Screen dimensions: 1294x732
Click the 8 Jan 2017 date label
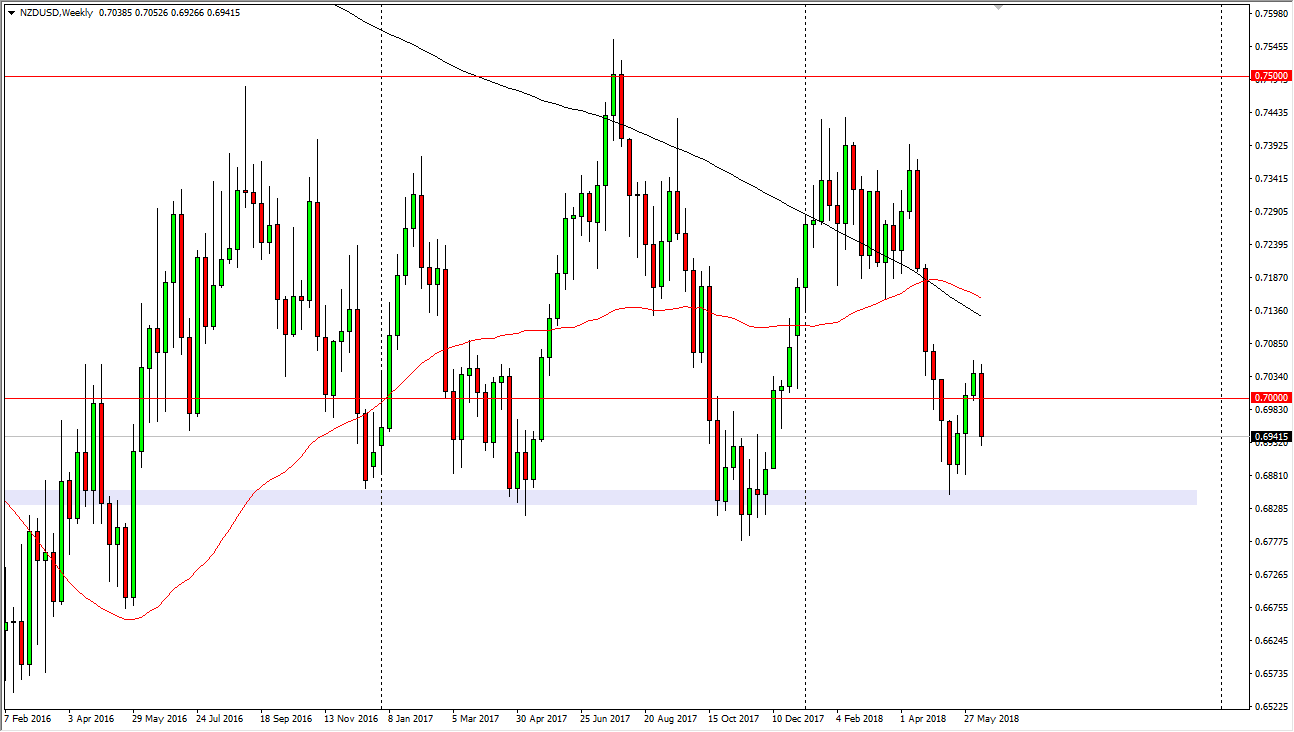pyautogui.click(x=411, y=718)
